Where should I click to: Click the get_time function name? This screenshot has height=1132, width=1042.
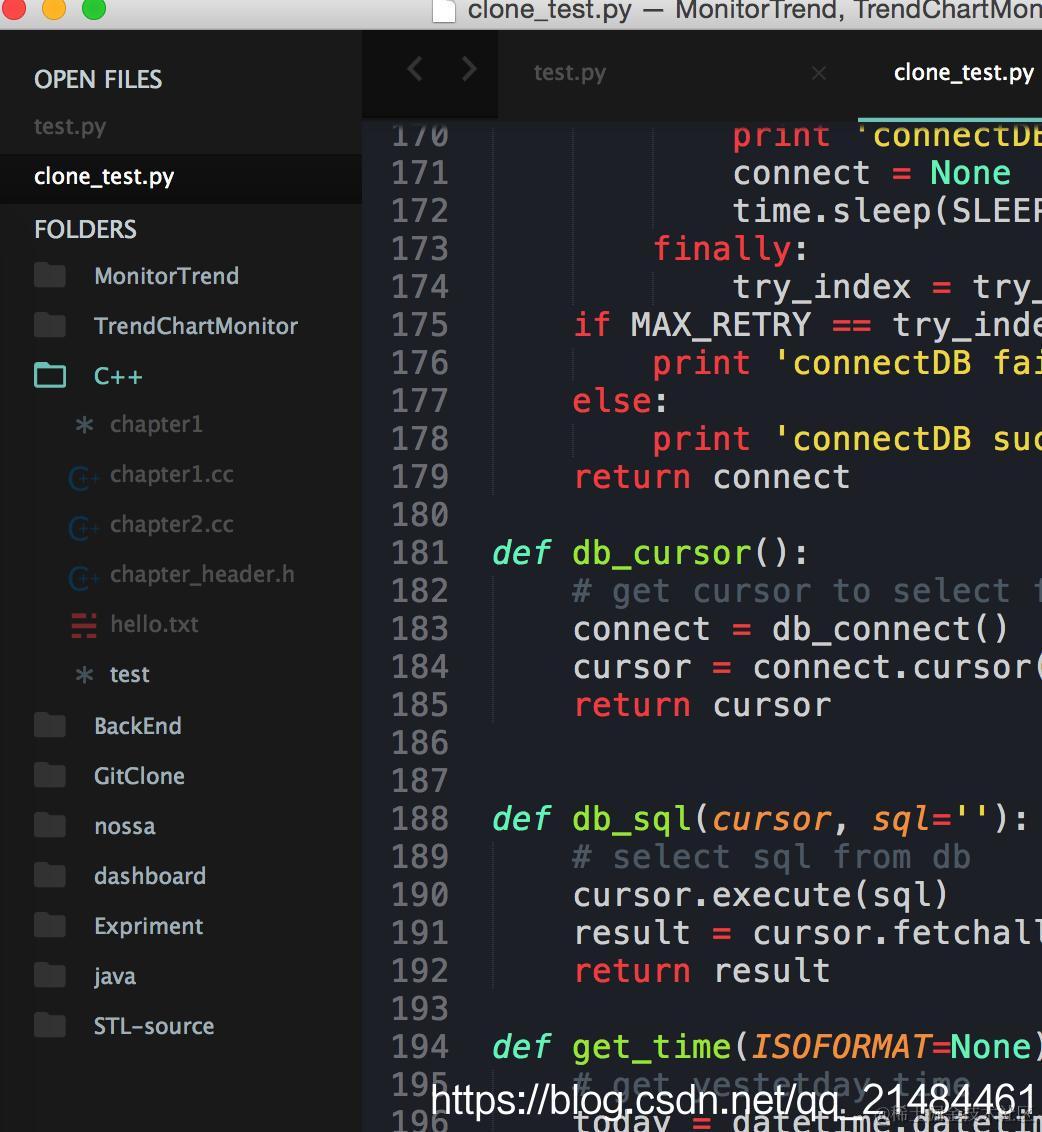651,1047
